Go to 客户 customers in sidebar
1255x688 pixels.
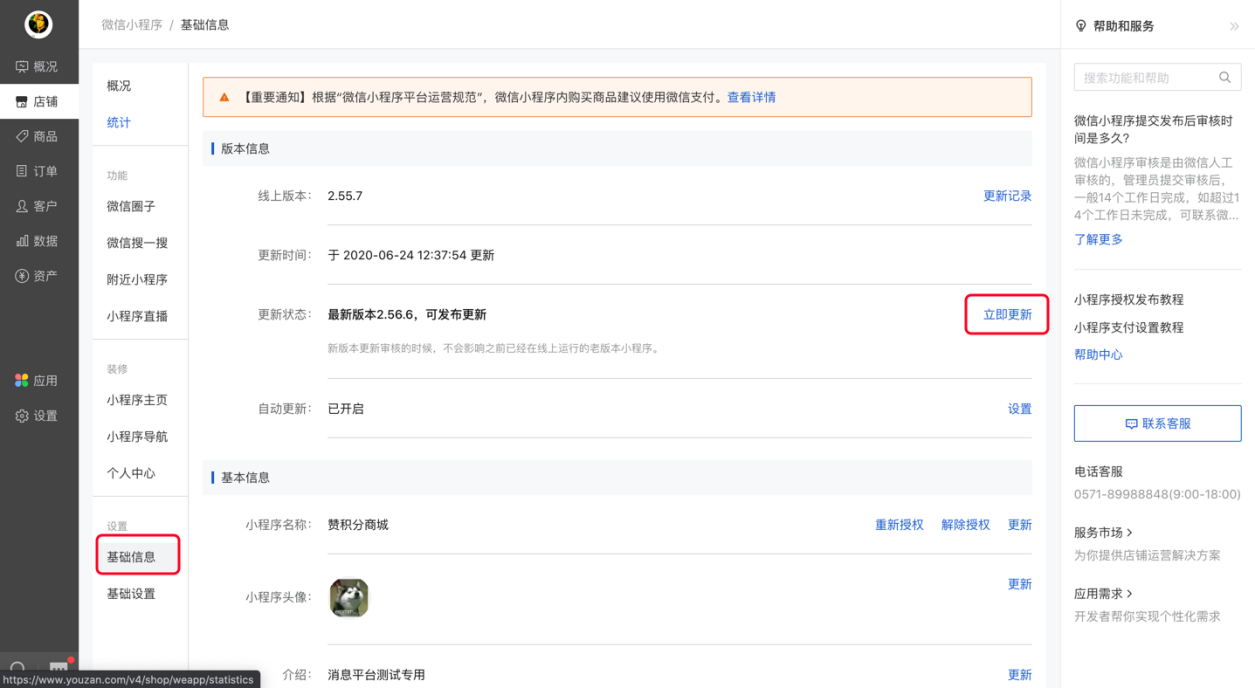tap(38, 206)
